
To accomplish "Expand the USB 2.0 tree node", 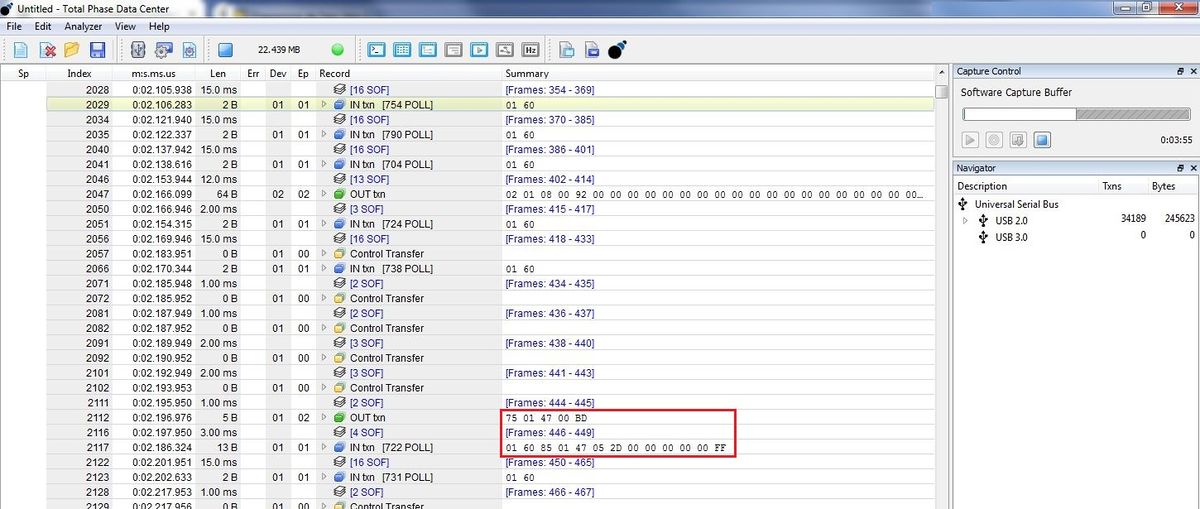I will click(x=965, y=220).
